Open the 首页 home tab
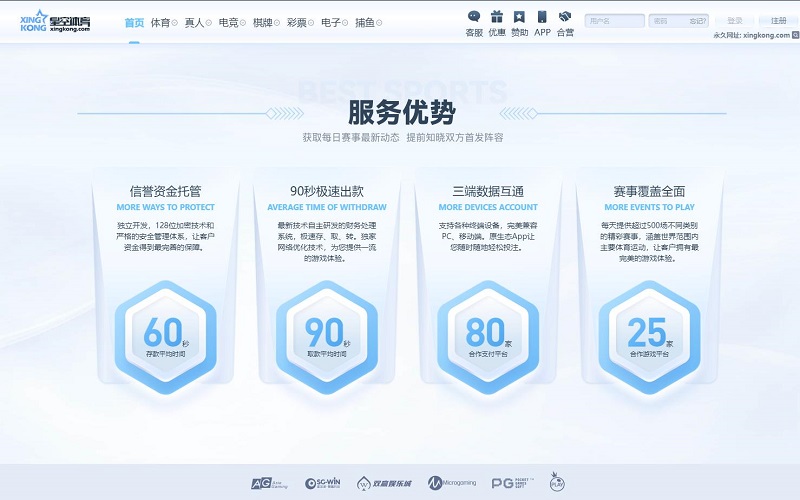Viewport: 800px width, 500px height. tap(134, 22)
